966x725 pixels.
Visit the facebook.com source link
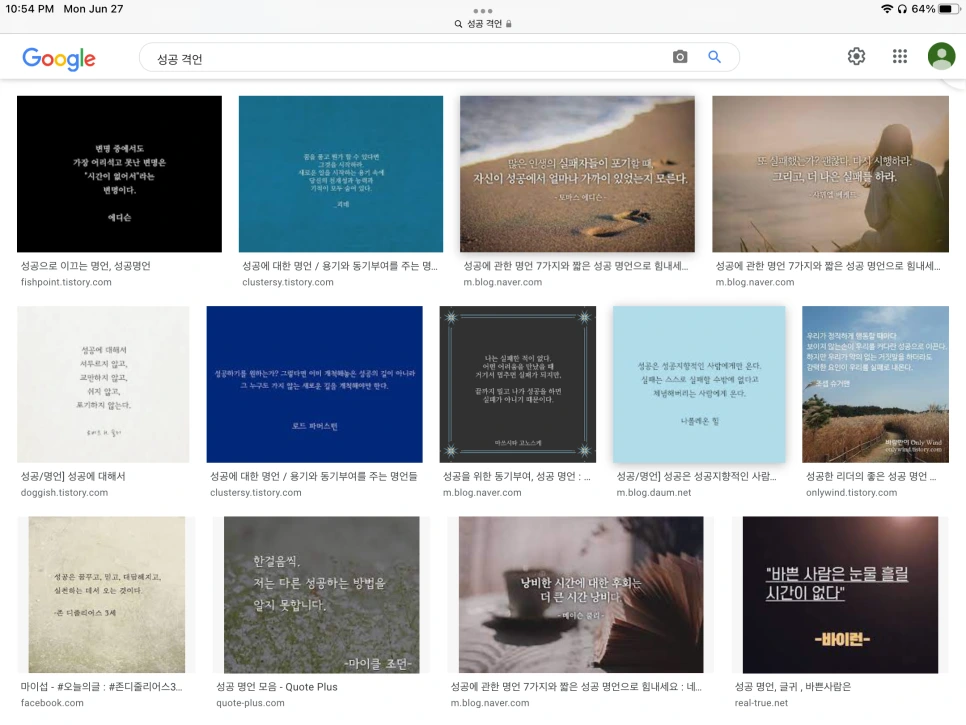point(52,703)
